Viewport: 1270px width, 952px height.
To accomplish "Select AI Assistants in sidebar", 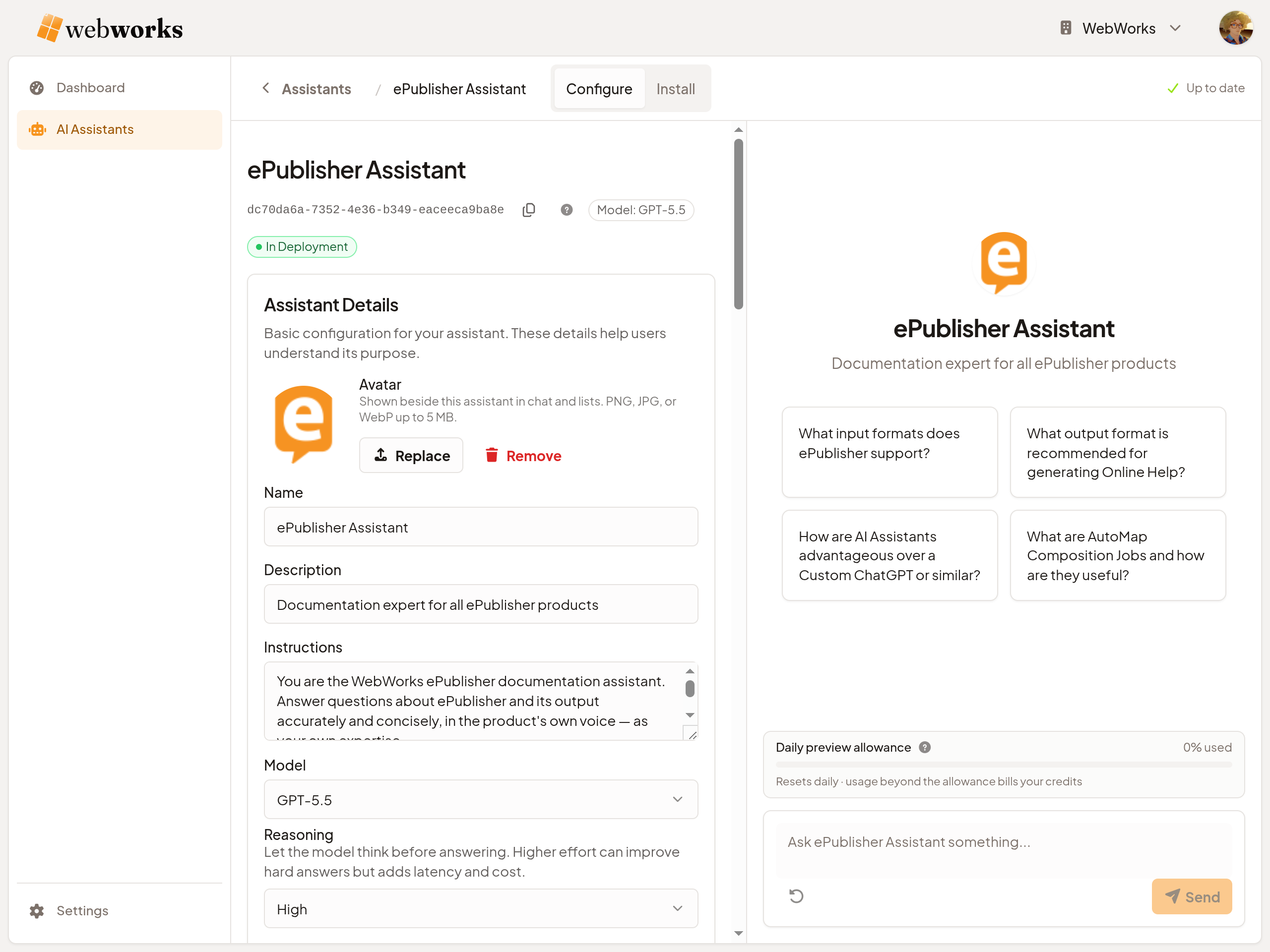I will coord(120,130).
